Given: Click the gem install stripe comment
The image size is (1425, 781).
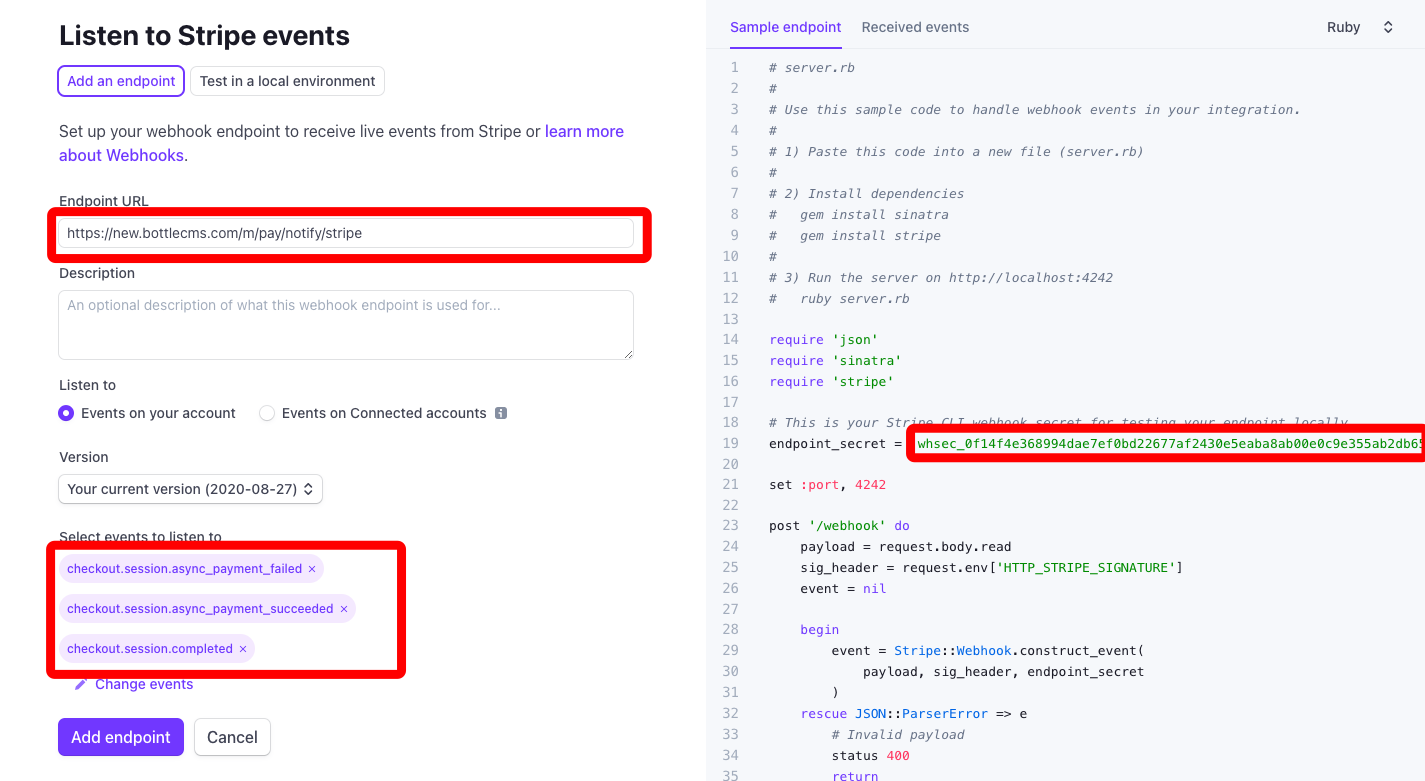Looking at the screenshot, I should click(855, 235).
